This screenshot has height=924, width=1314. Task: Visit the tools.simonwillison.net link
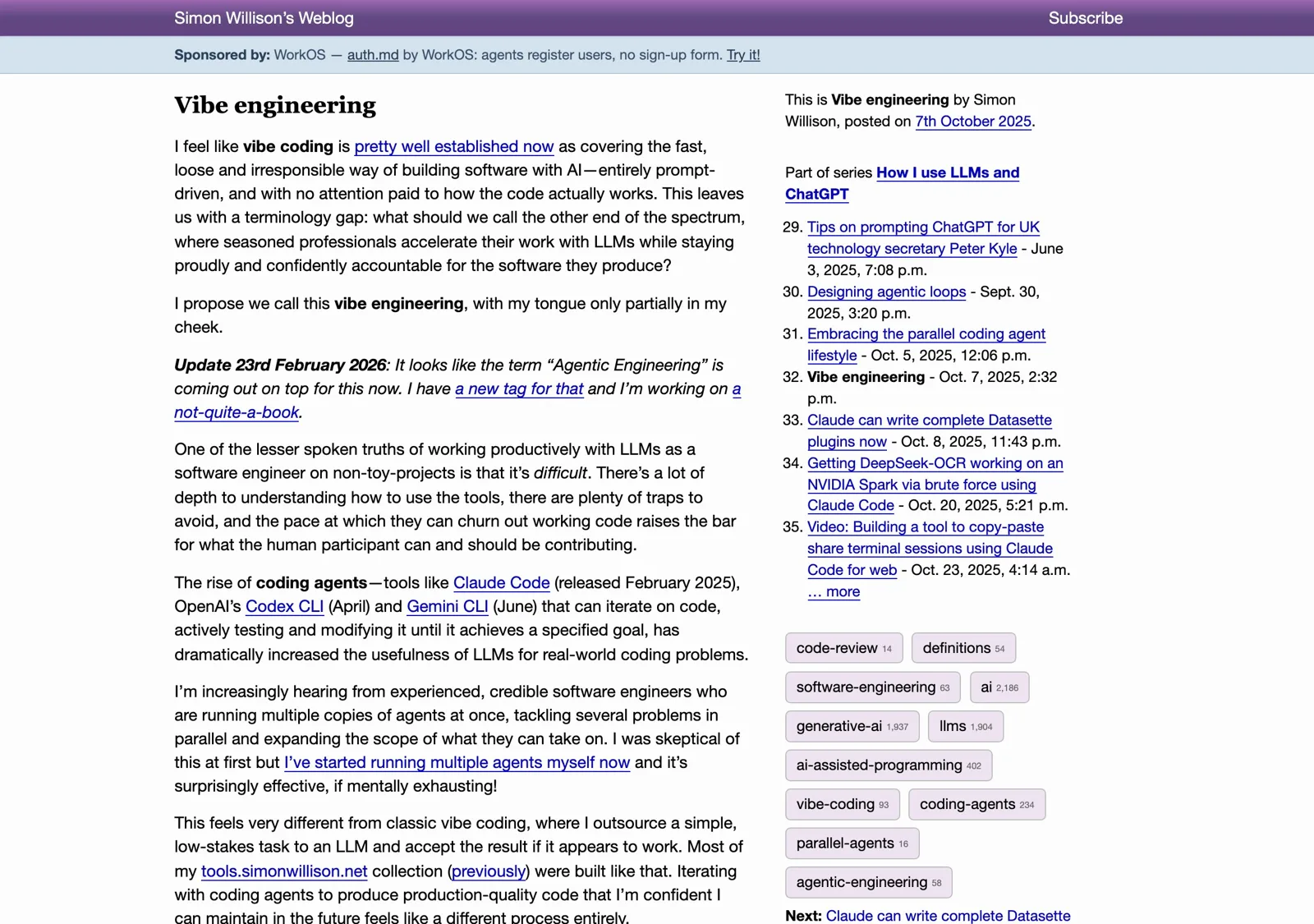284,871
